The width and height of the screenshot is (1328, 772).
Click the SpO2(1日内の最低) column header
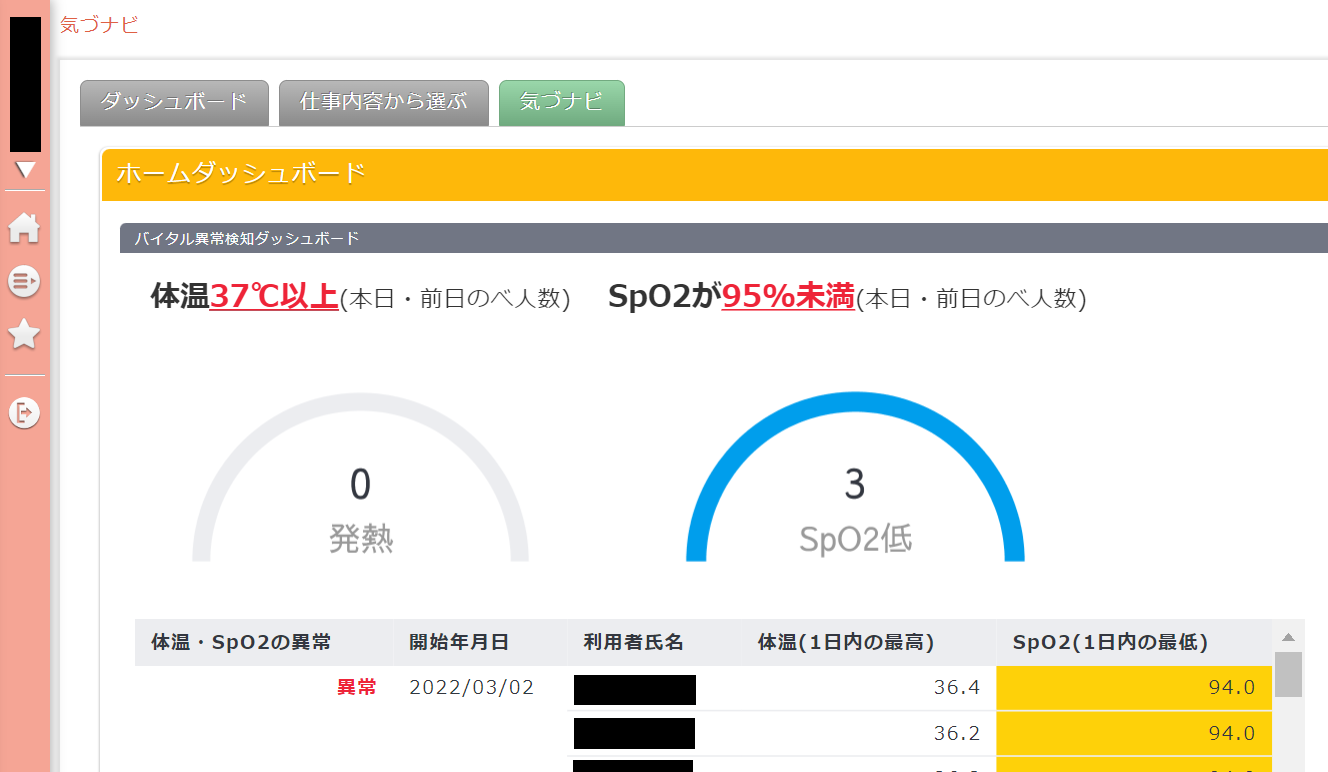[1110, 642]
